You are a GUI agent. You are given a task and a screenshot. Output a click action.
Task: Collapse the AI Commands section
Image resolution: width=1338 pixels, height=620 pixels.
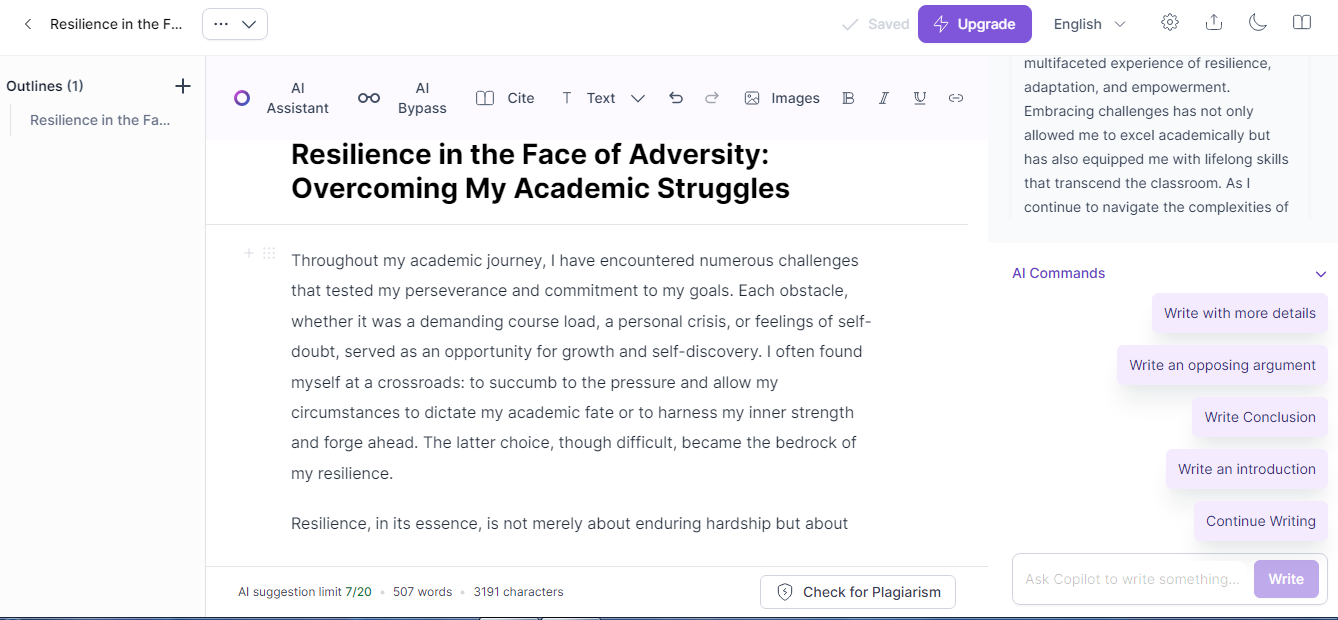[1321, 274]
